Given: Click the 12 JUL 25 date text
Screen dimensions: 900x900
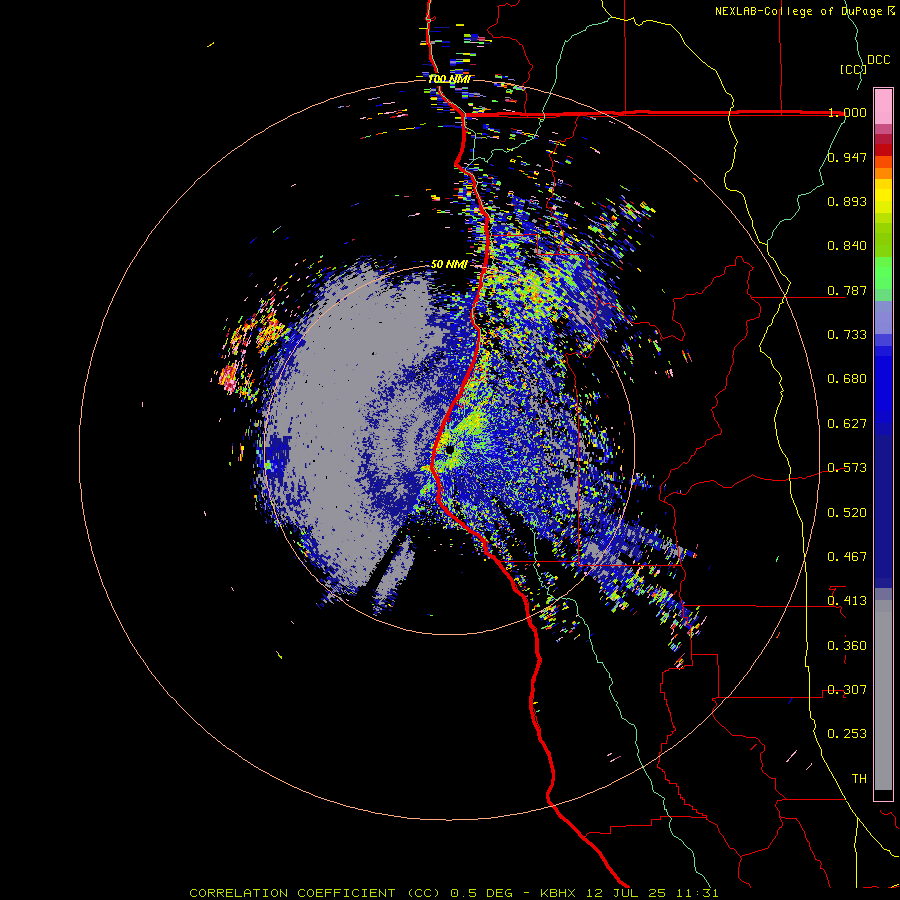Looking at the screenshot, I should (627, 893).
